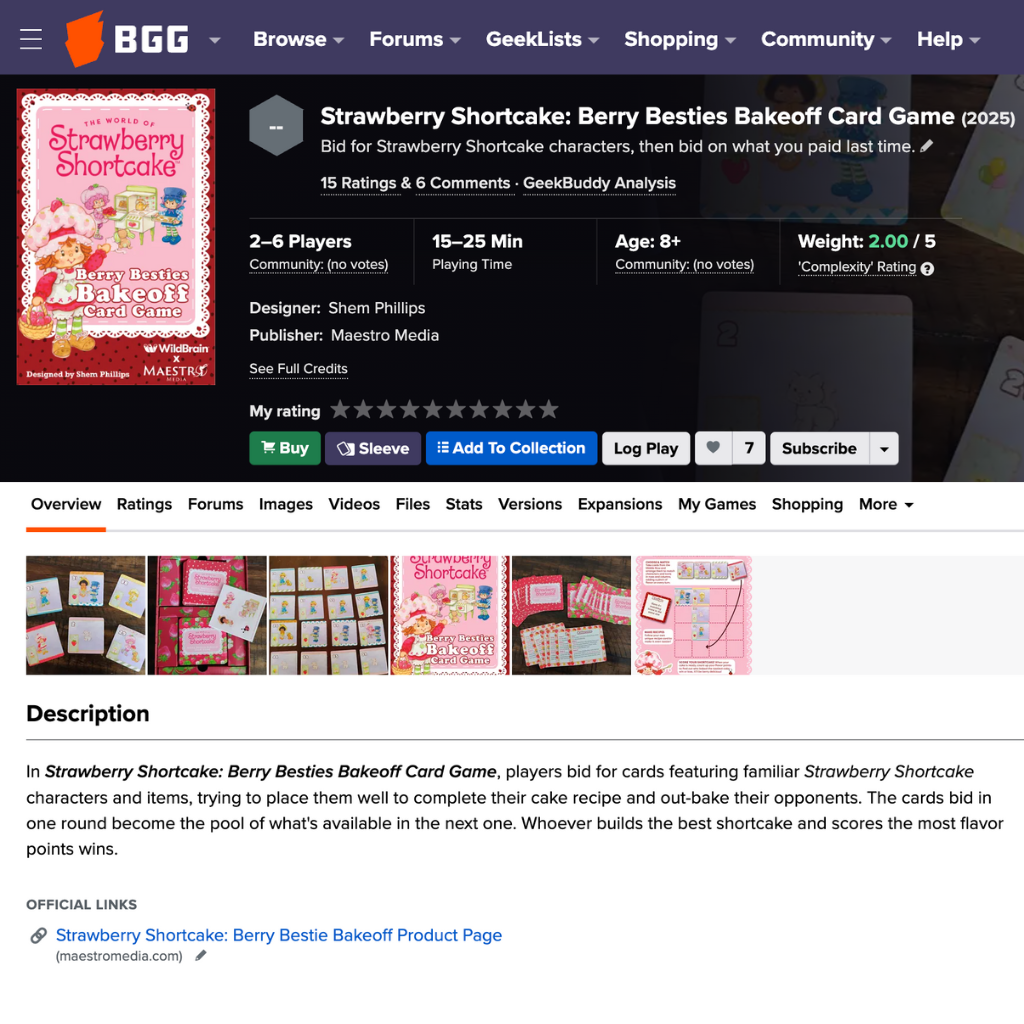Click the hexagon rating badge
The height and width of the screenshot is (1024, 1024).
click(x=276, y=126)
